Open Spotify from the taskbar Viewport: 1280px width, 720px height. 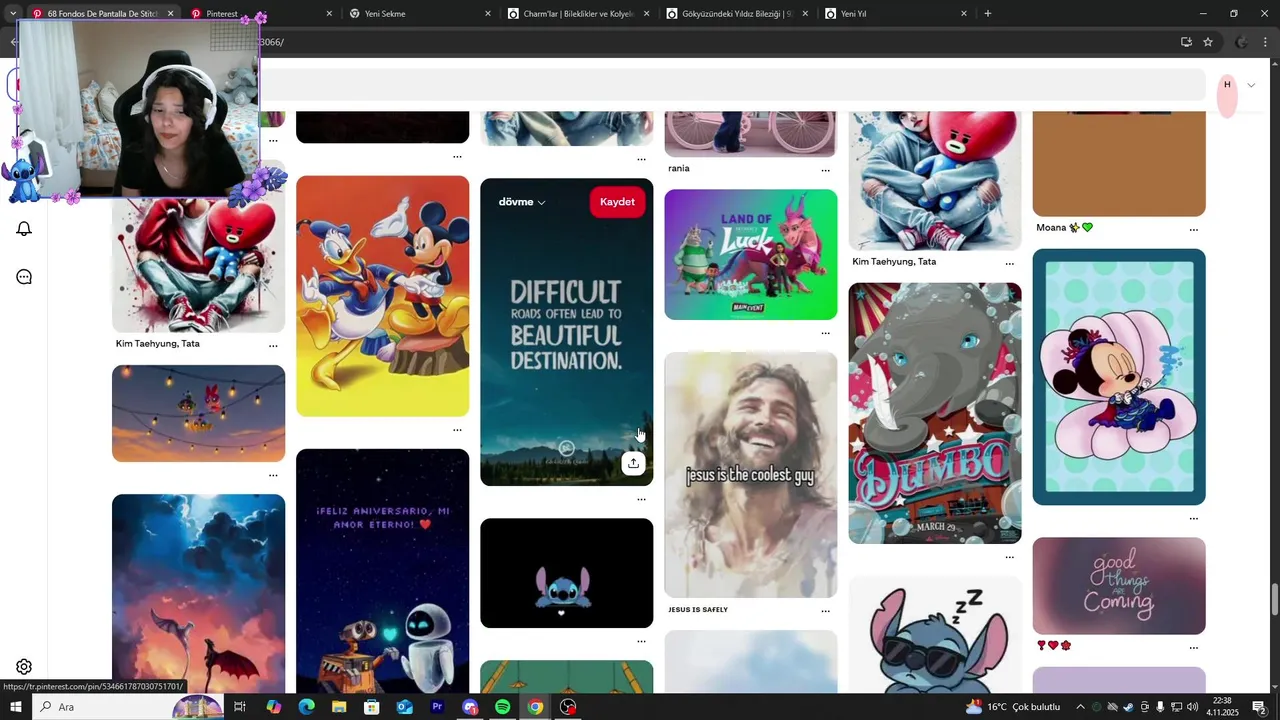pyautogui.click(x=503, y=707)
